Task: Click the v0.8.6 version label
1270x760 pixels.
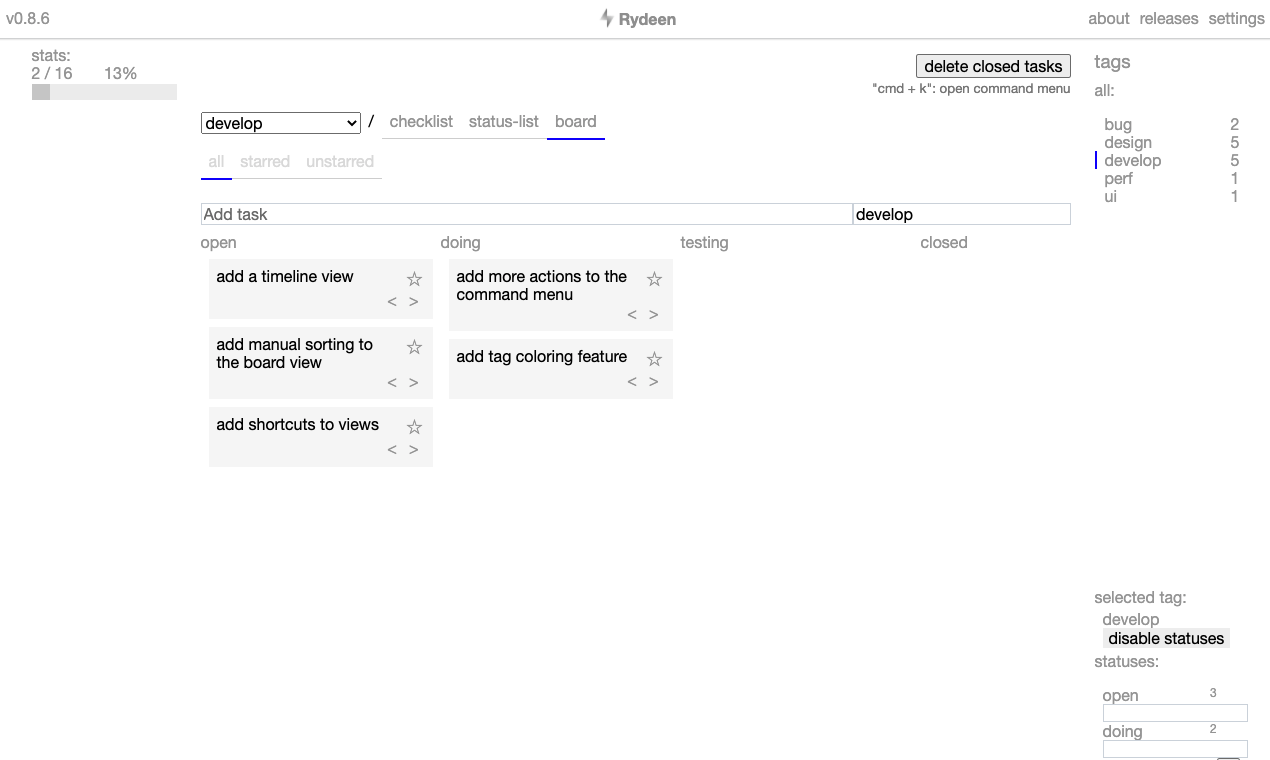Action: (x=28, y=18)
